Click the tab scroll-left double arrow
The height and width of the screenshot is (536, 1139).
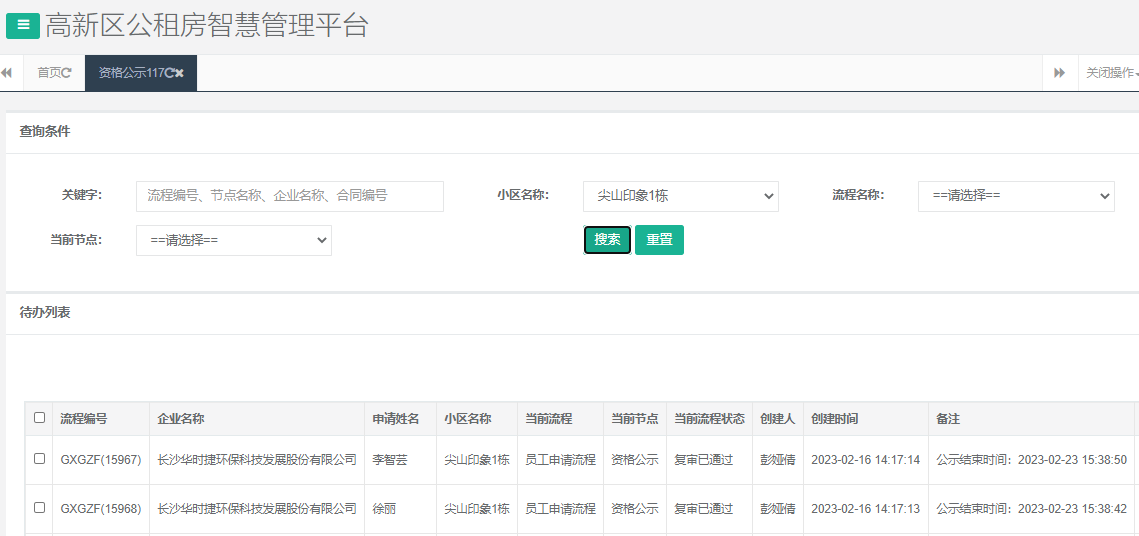point(7,73)
